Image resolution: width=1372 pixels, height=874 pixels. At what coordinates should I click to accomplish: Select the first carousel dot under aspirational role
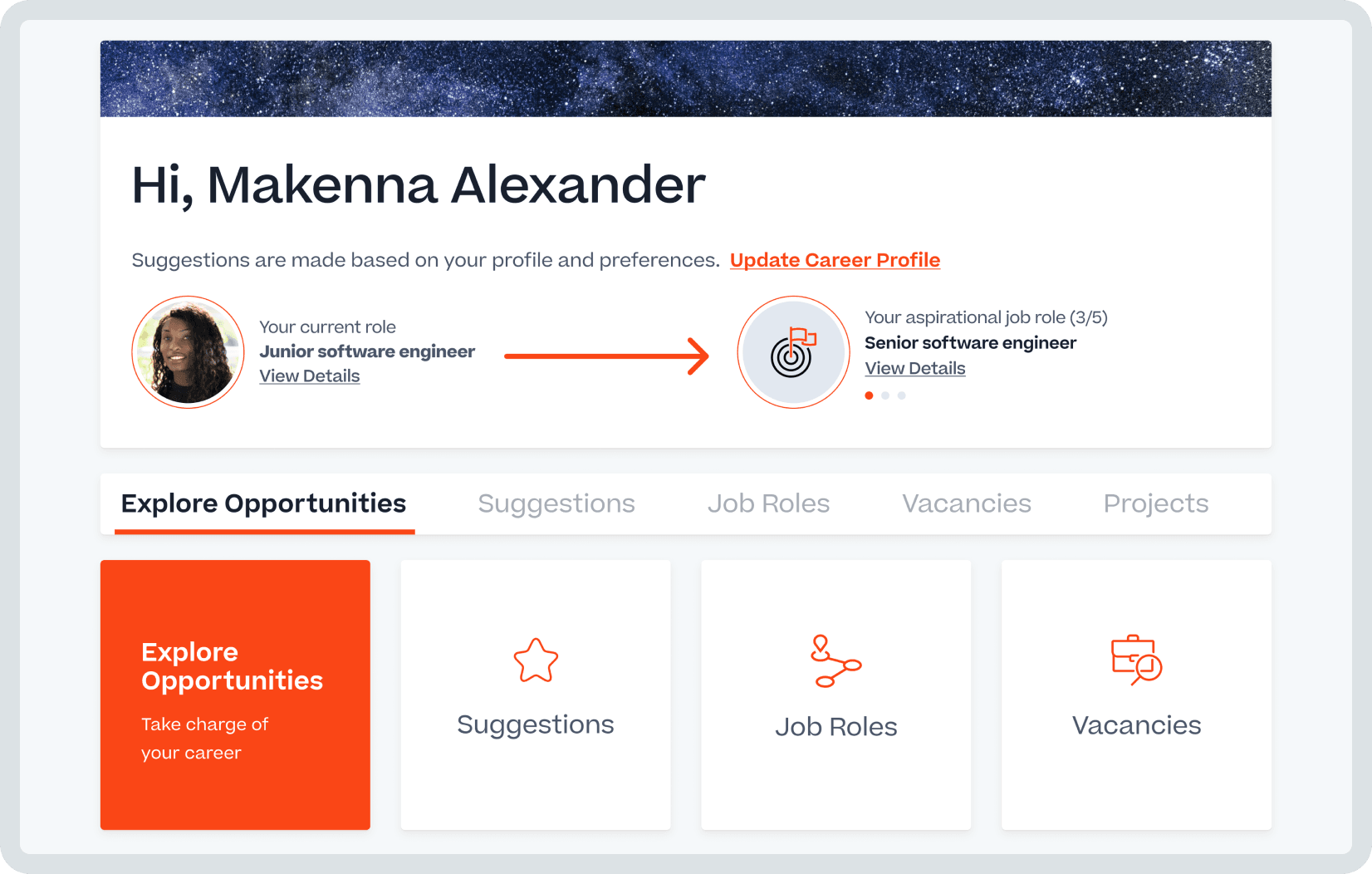869,395
